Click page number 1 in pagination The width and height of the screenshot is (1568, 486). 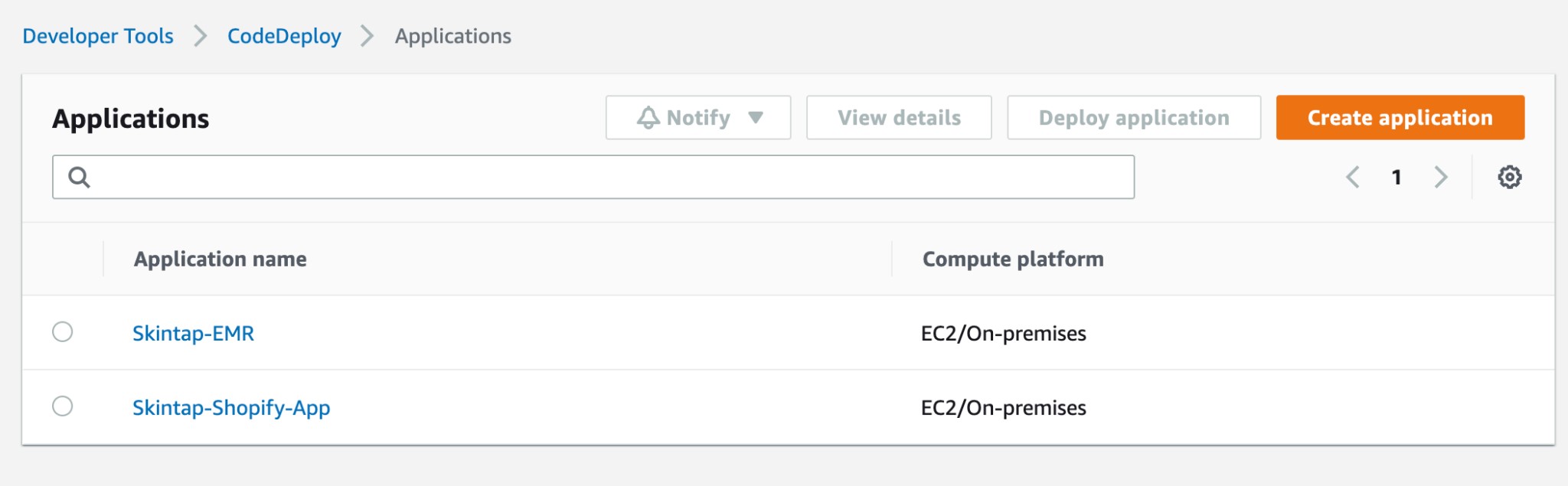click(1396, 178)
